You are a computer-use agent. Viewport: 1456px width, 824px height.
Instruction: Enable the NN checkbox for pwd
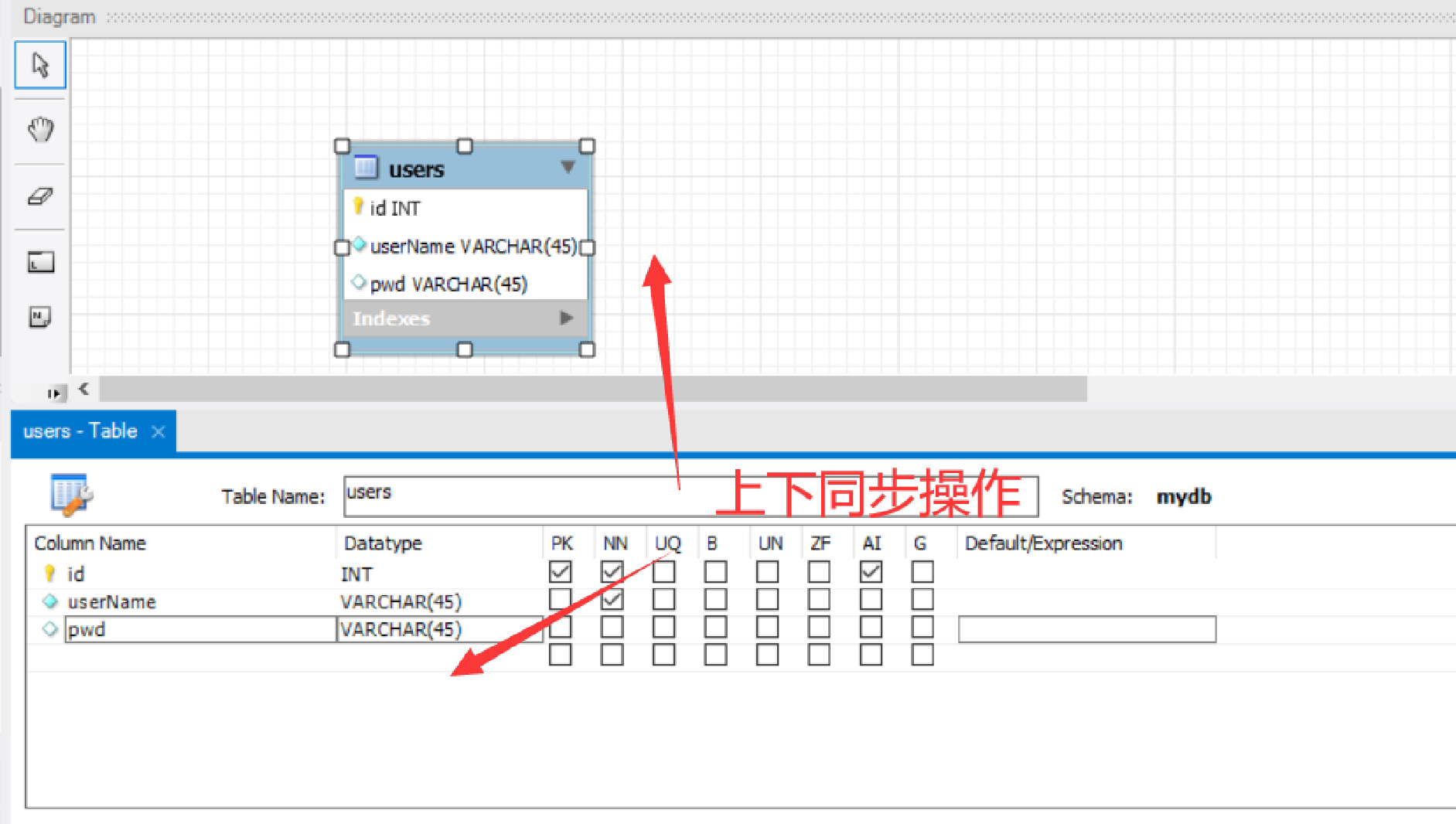612,627
